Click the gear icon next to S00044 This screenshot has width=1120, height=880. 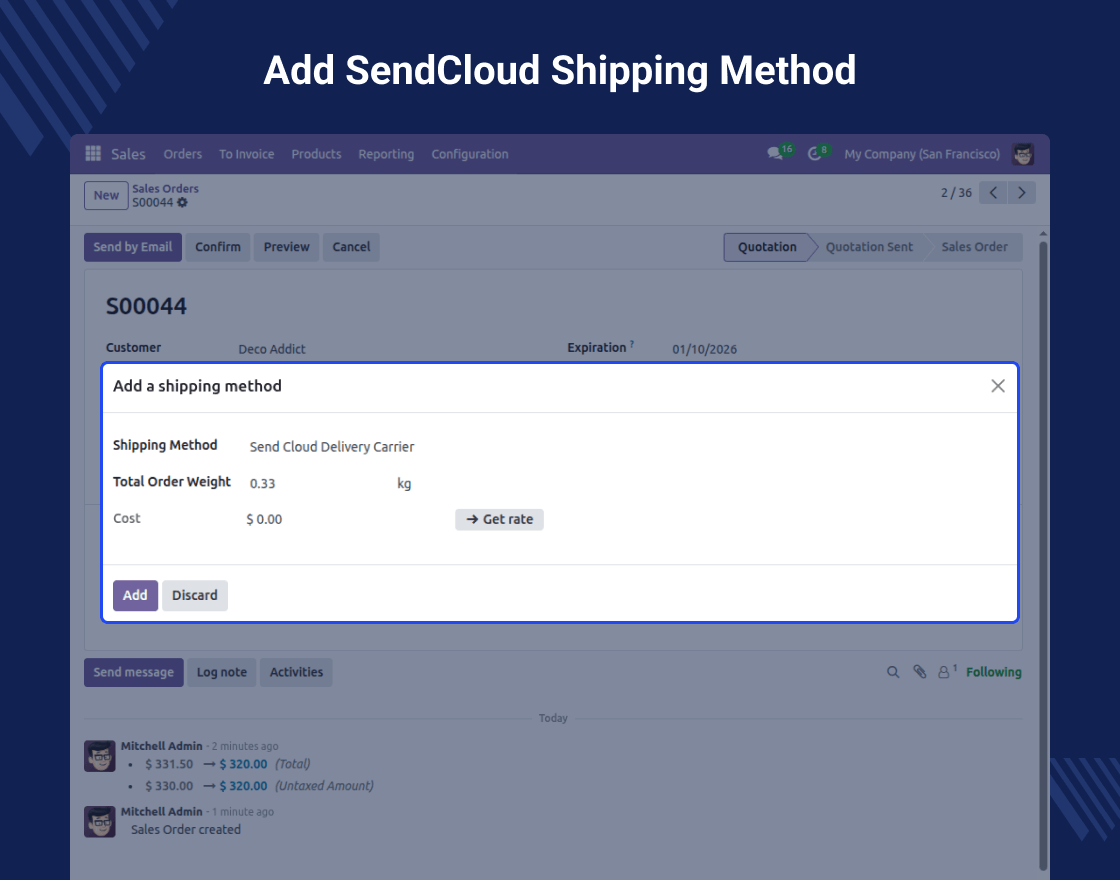click(182, 203)
